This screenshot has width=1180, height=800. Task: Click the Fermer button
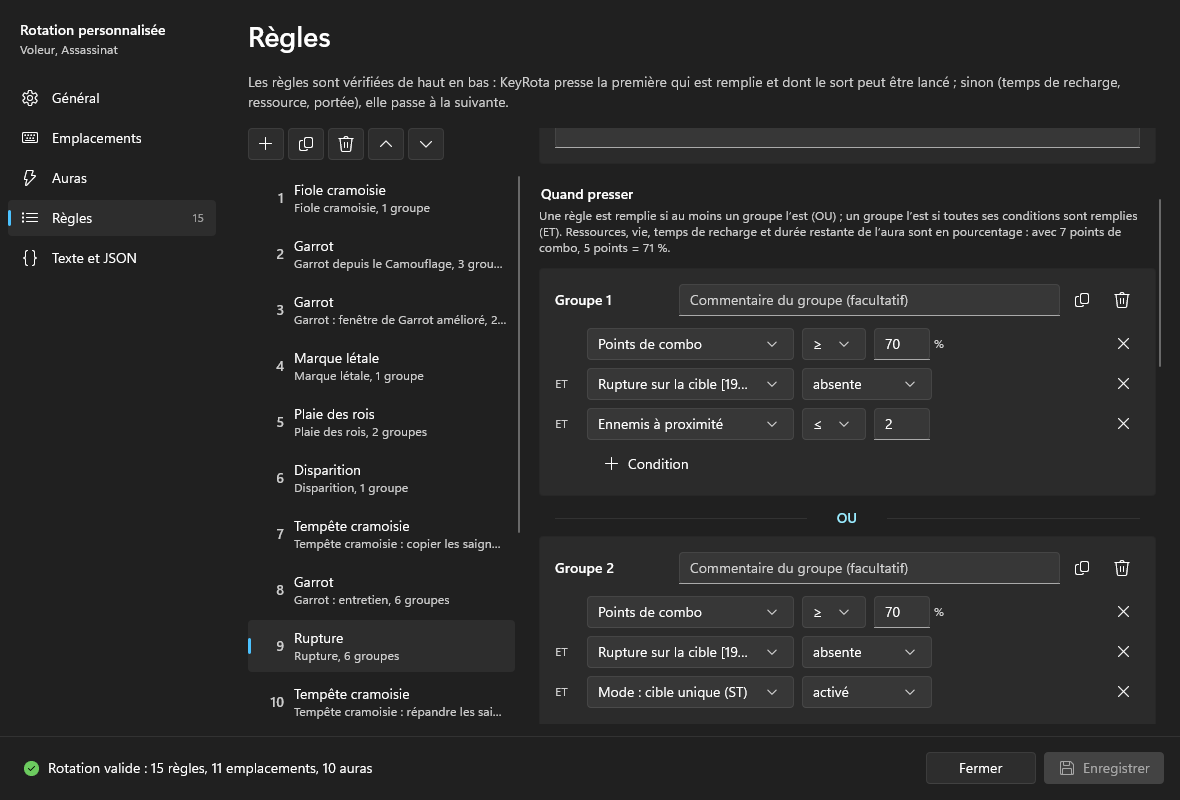click(981, 768)
